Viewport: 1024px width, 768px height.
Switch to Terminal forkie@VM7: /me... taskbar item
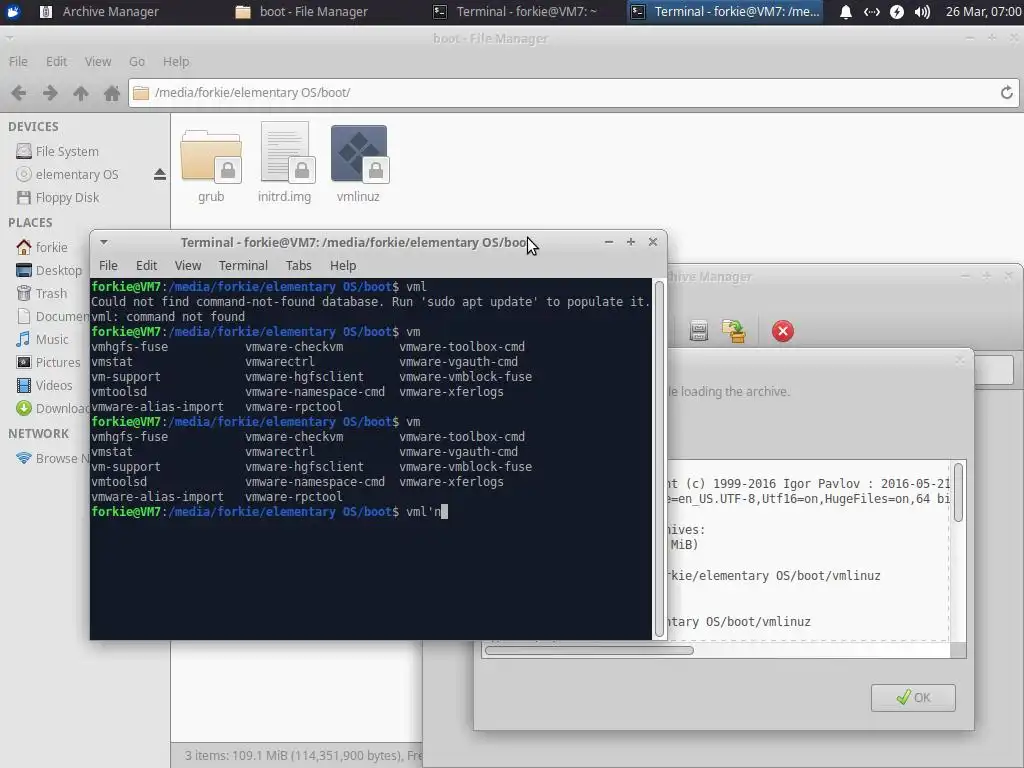click(x=726, y=12)
